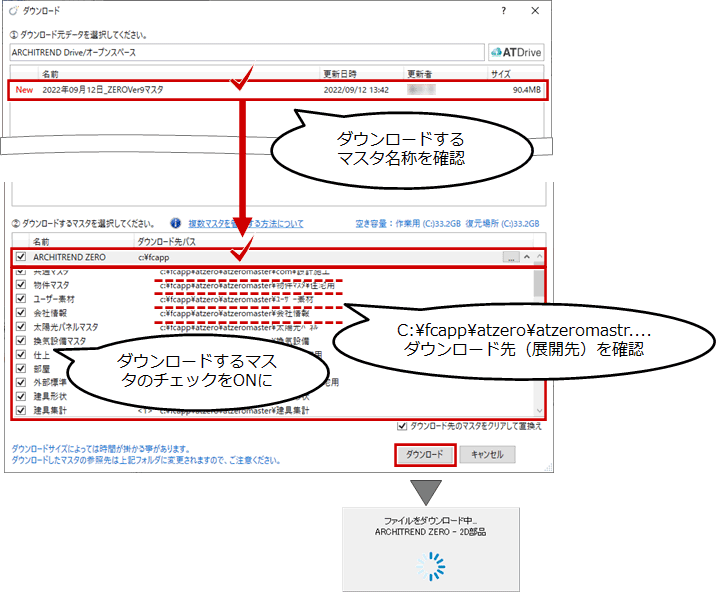The image size is (717, 592).
Task: Click the 物件マスタ download path text
Action: 247,286
